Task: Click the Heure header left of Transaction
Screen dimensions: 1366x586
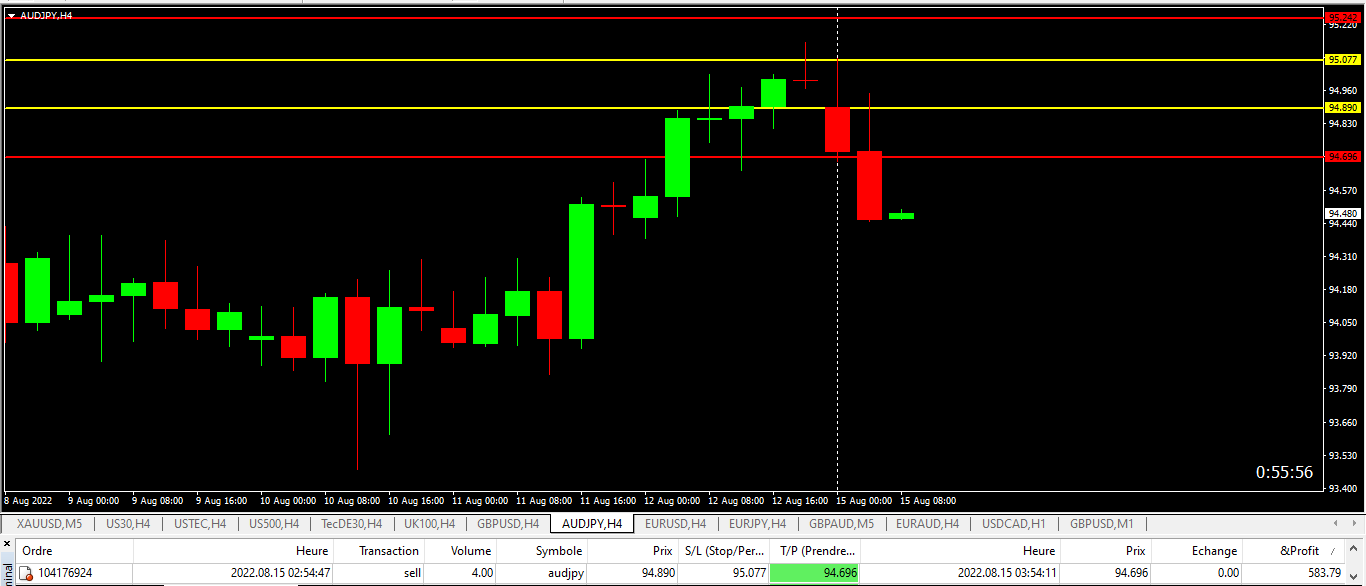Action: coord(232,551)
